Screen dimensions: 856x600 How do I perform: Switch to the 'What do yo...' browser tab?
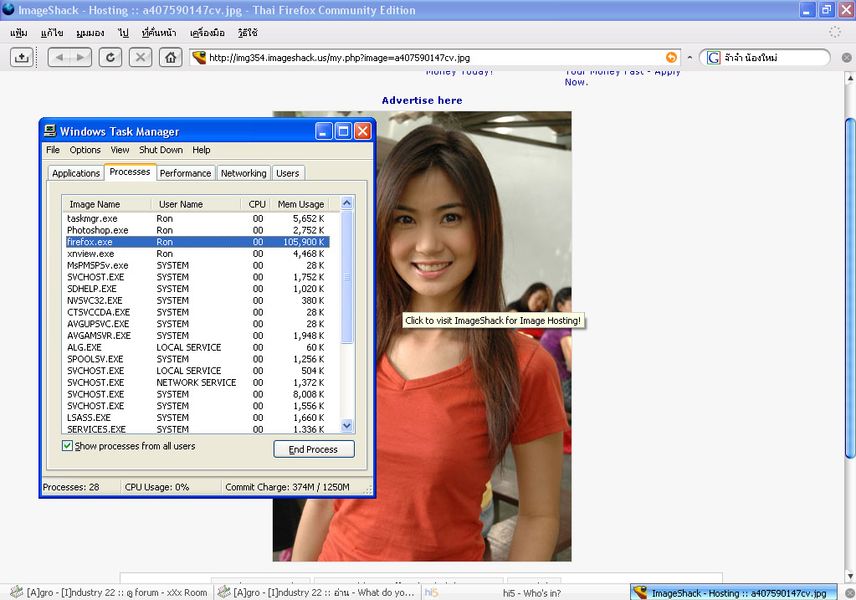tap(317, 593)
